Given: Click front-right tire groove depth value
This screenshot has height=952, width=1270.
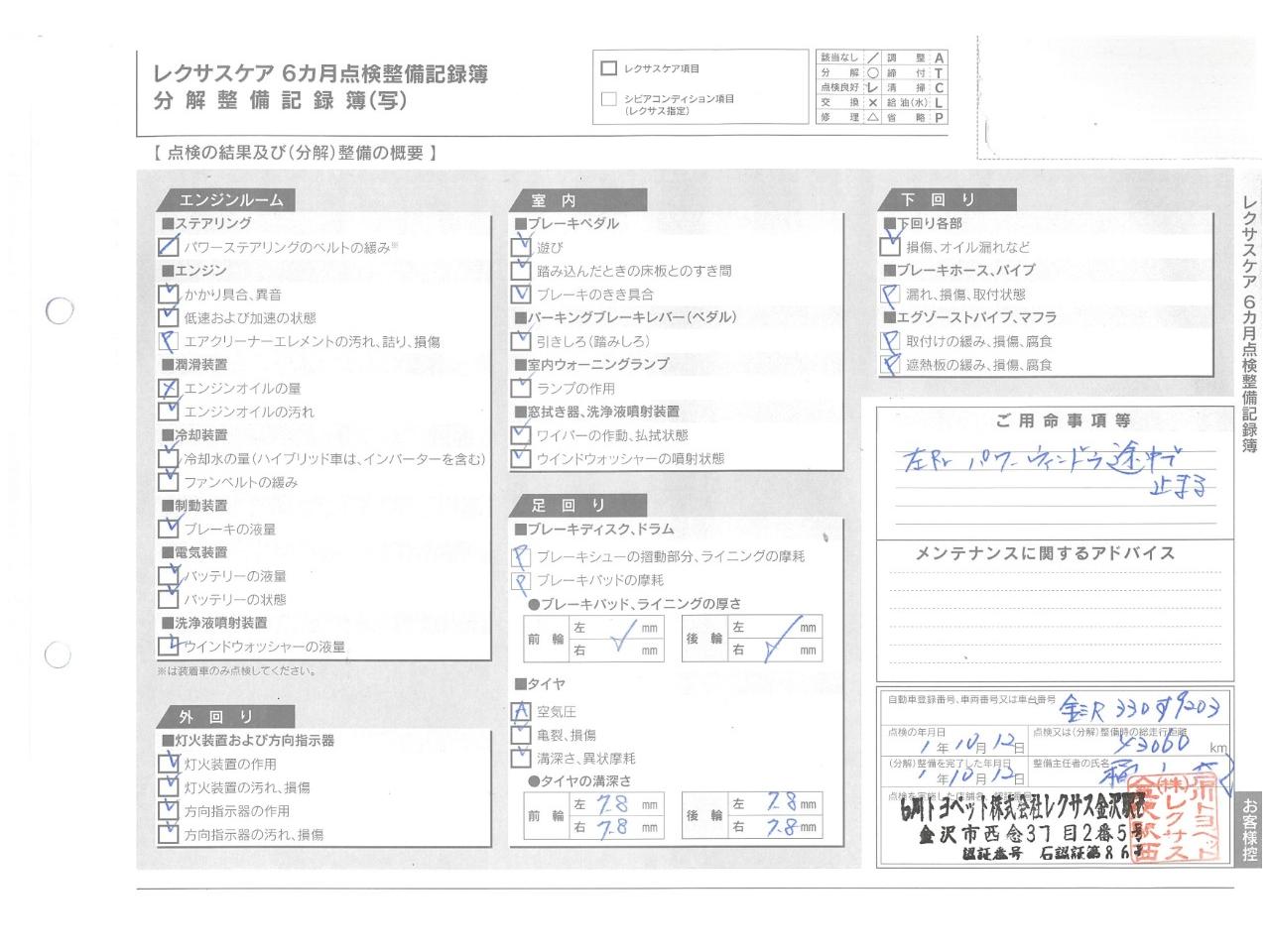Looking at the screenshot, I should pyautogui.click(x=616, y=827).
